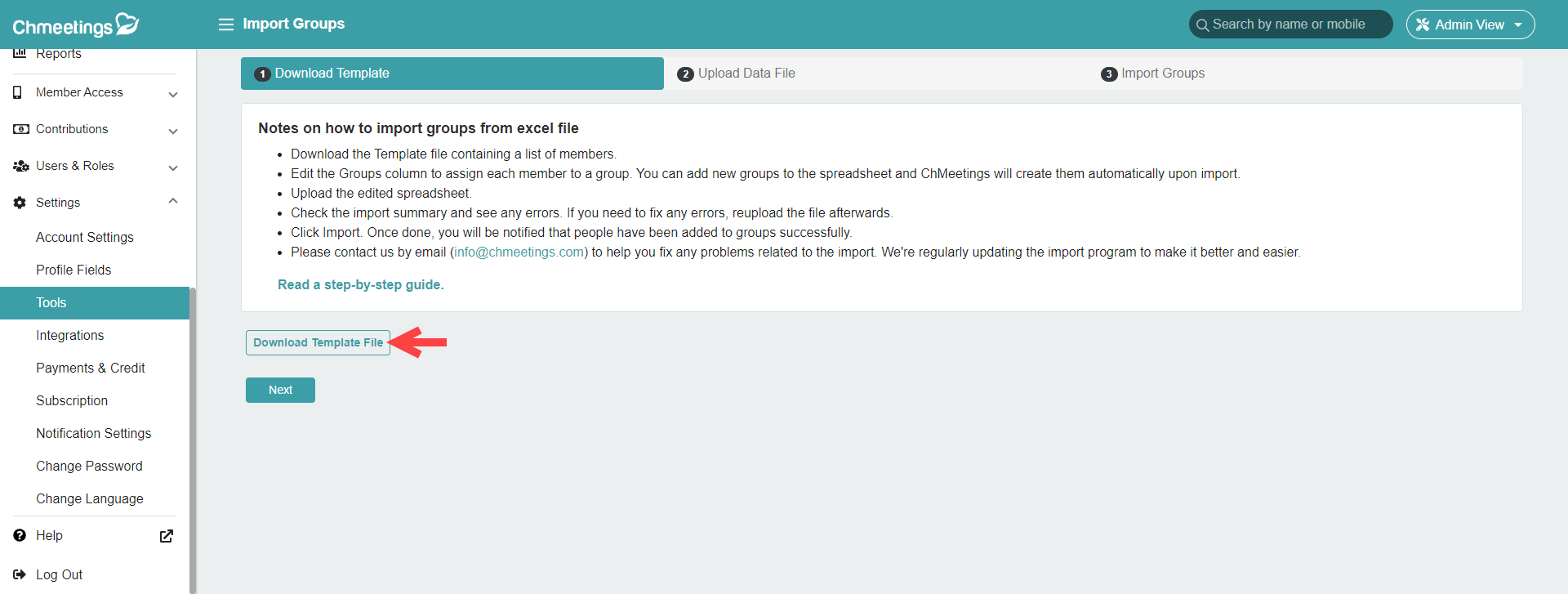Screen dimensions: 1568x594
Task: Click the sidebar vertical scrollbar
Action: 193,441
